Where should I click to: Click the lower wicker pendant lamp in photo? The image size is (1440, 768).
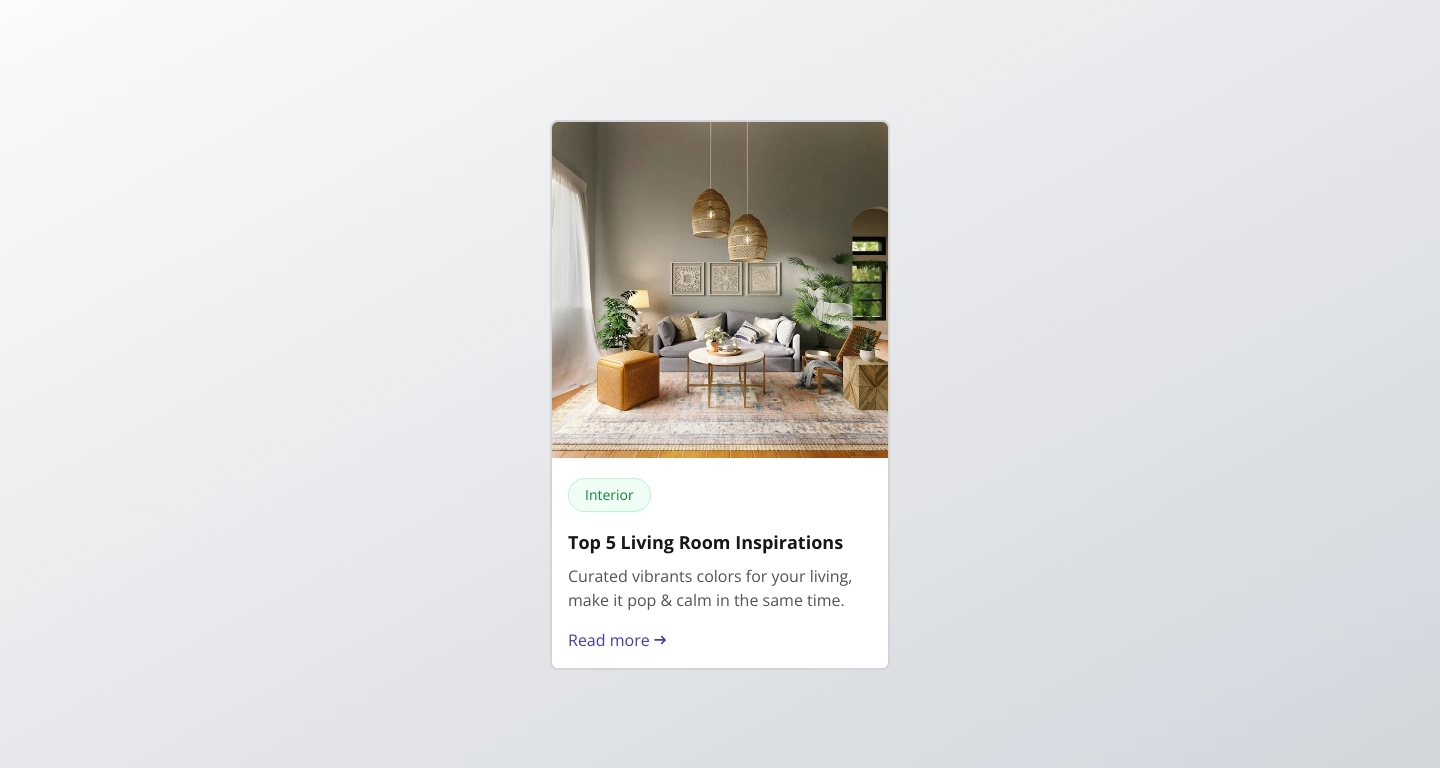747,238
